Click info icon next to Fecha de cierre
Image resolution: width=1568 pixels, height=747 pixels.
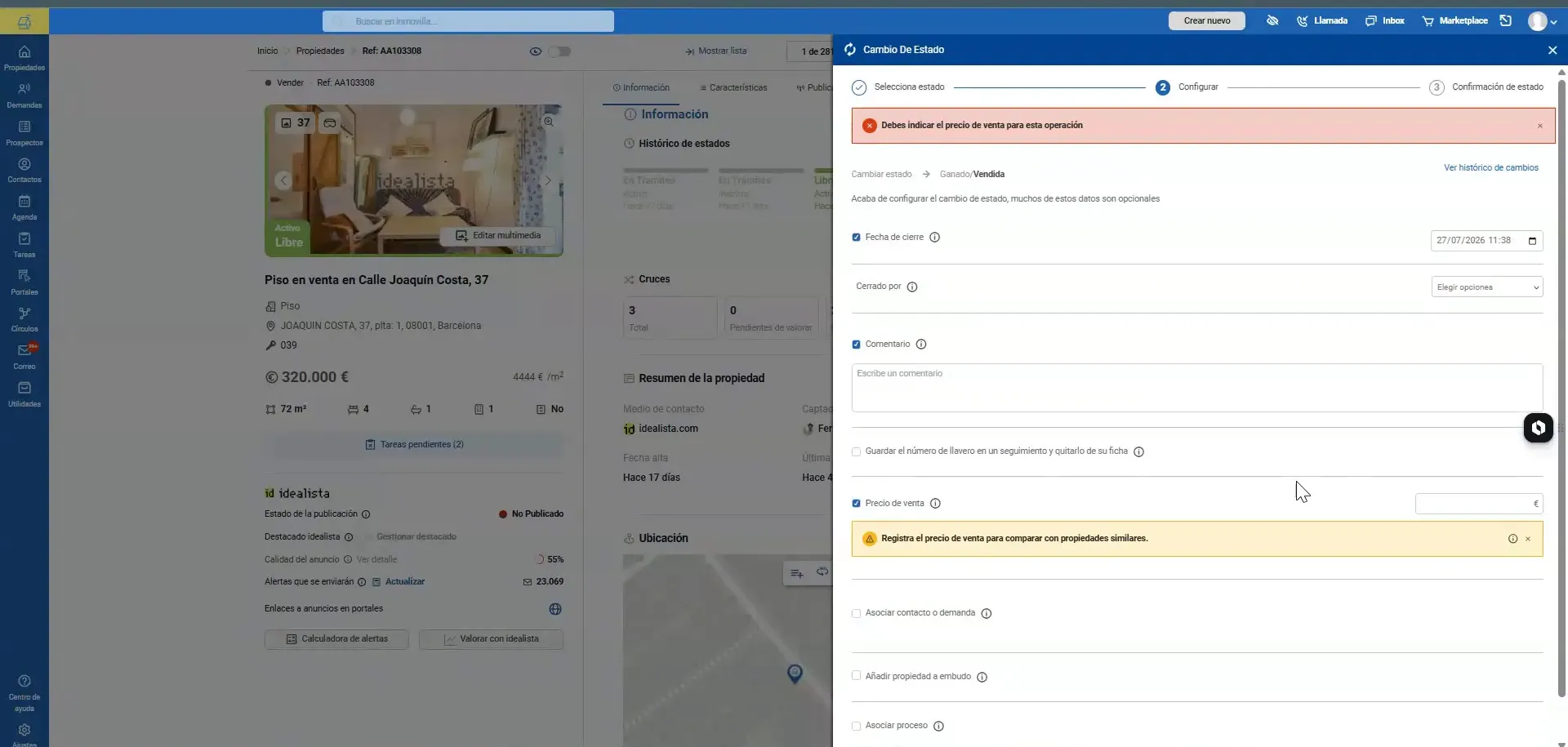tap(935, 238)
